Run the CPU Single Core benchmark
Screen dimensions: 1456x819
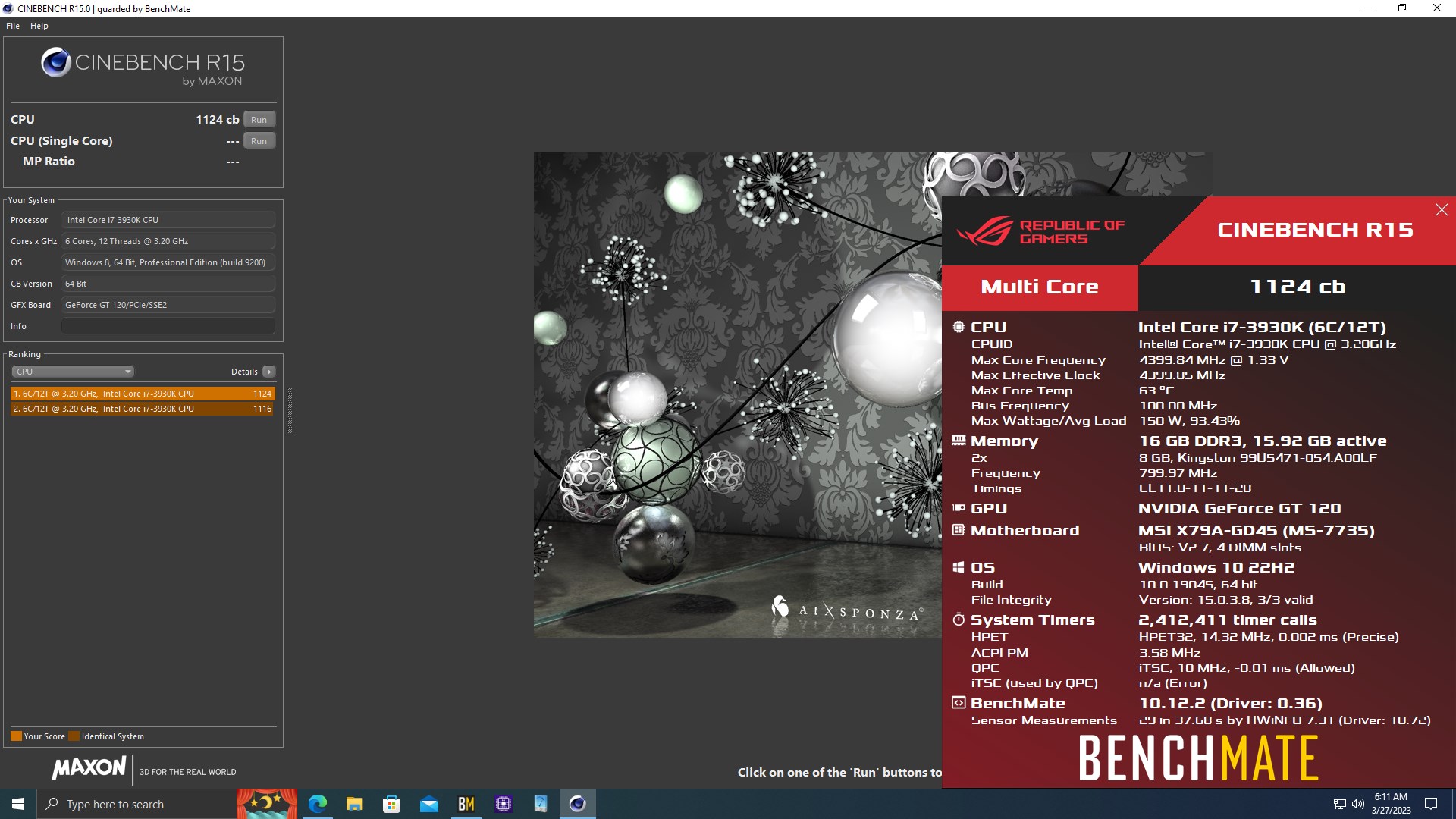click(x=259, y=141)
